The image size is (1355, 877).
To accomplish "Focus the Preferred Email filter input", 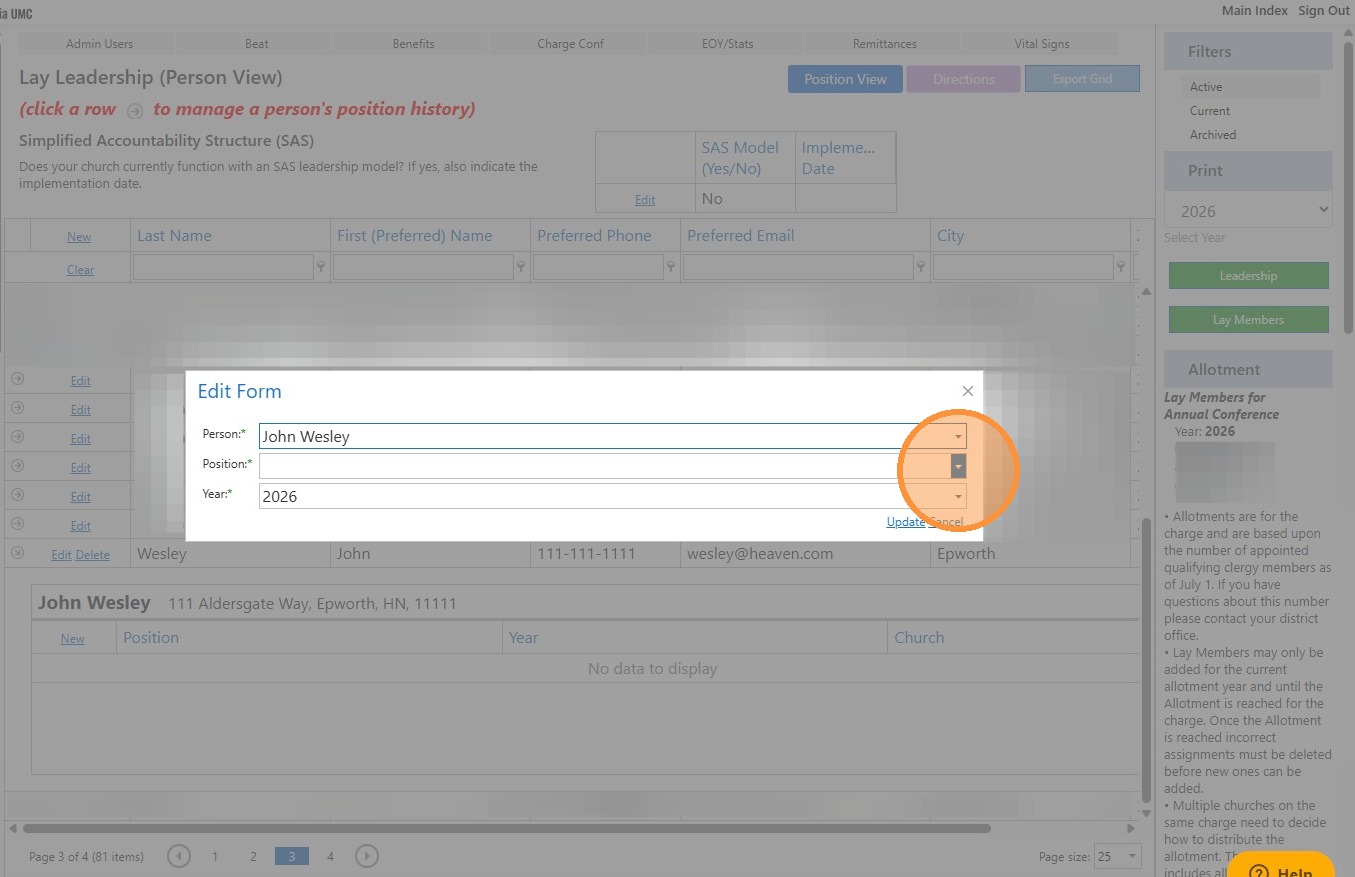I will coord(798,267).
